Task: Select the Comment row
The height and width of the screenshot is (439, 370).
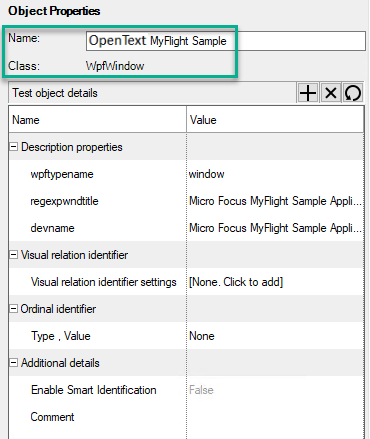Action: coord(186,417)
